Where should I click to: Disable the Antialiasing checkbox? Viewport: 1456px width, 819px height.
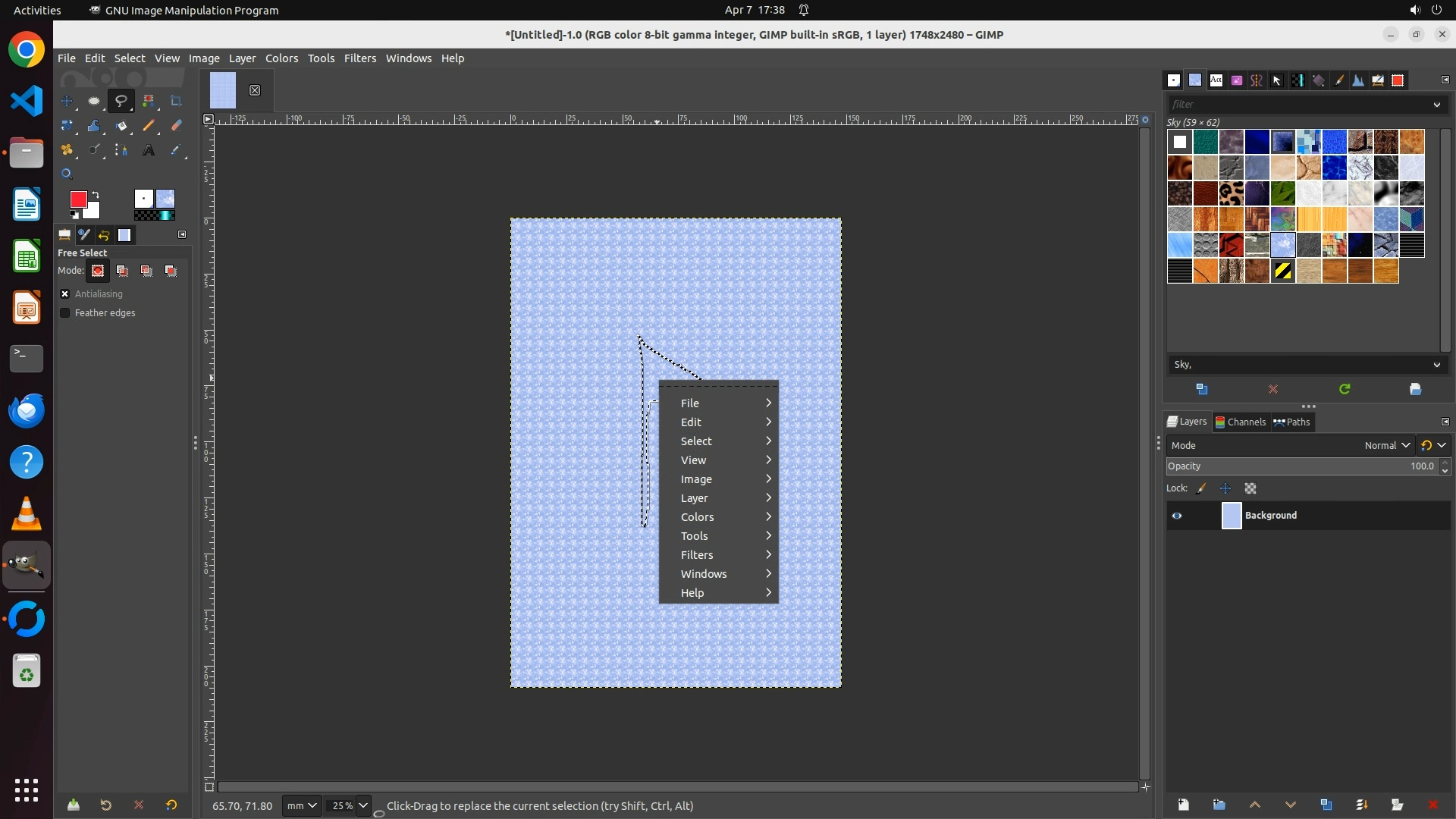click(x=65, y=293)
